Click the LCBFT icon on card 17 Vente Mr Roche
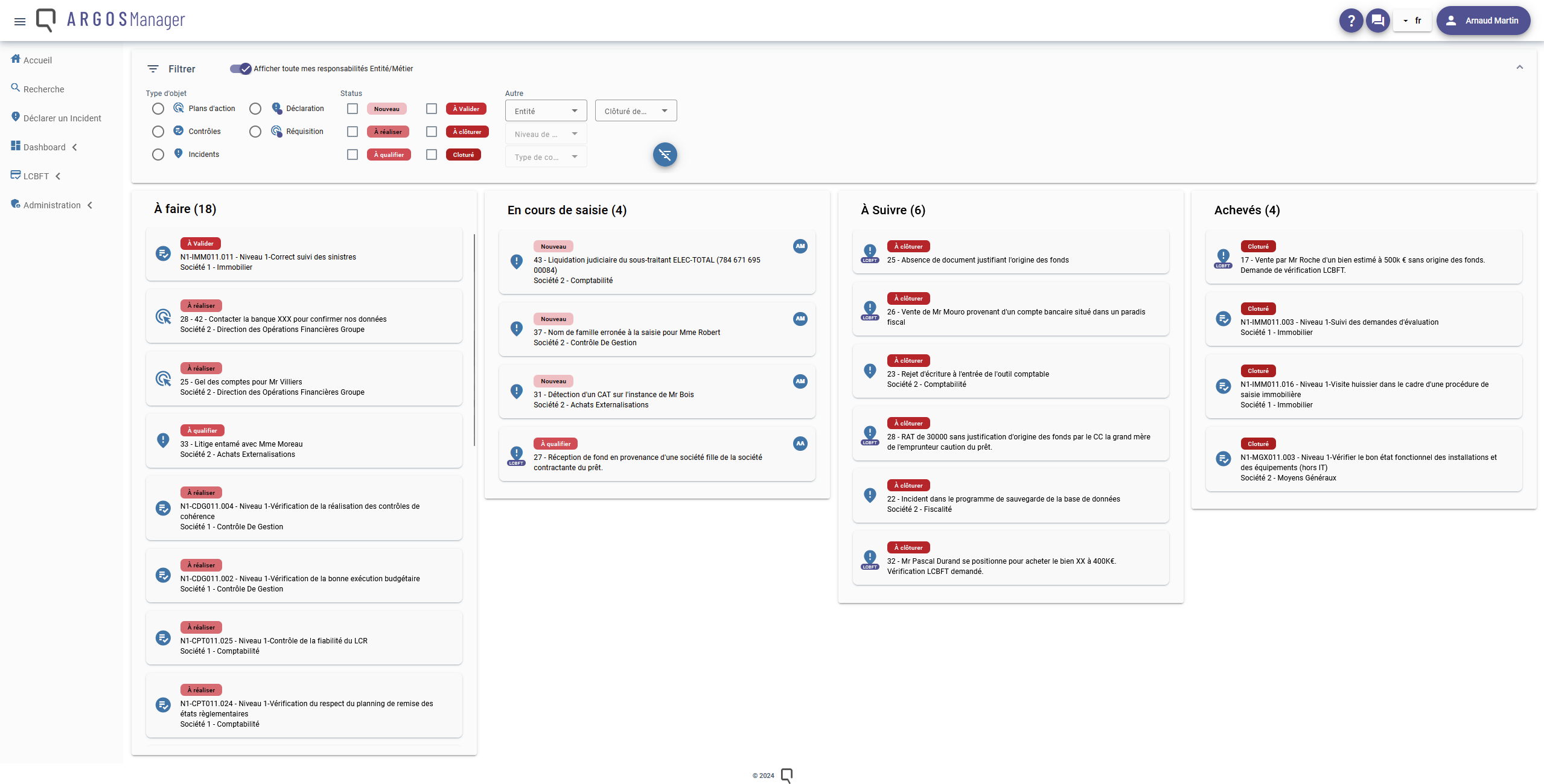 1223,258
